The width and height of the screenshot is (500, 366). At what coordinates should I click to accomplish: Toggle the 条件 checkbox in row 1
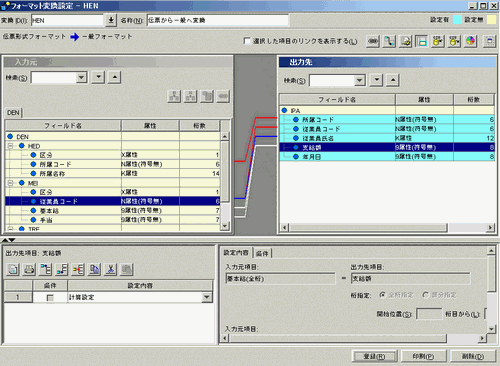pyautogui.click(x=50, y=297)
